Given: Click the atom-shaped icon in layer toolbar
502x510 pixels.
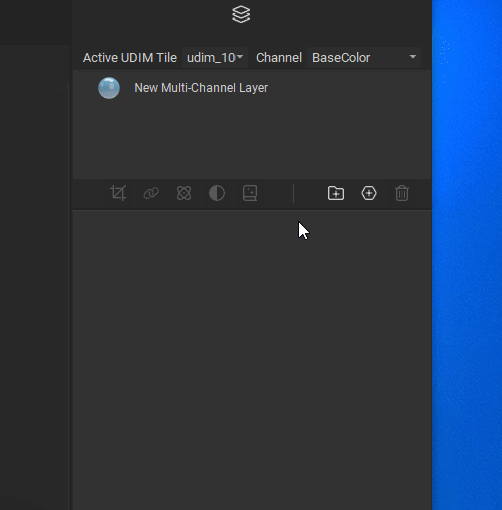Looking at the screenshot, I should 184,193.
